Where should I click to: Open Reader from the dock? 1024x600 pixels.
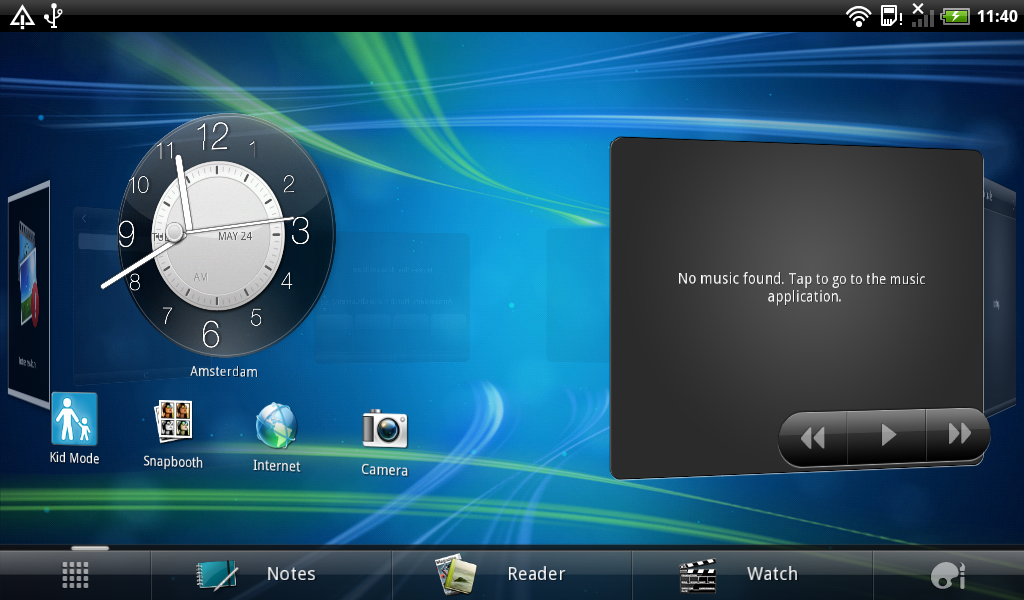click(x=512, y=575)
